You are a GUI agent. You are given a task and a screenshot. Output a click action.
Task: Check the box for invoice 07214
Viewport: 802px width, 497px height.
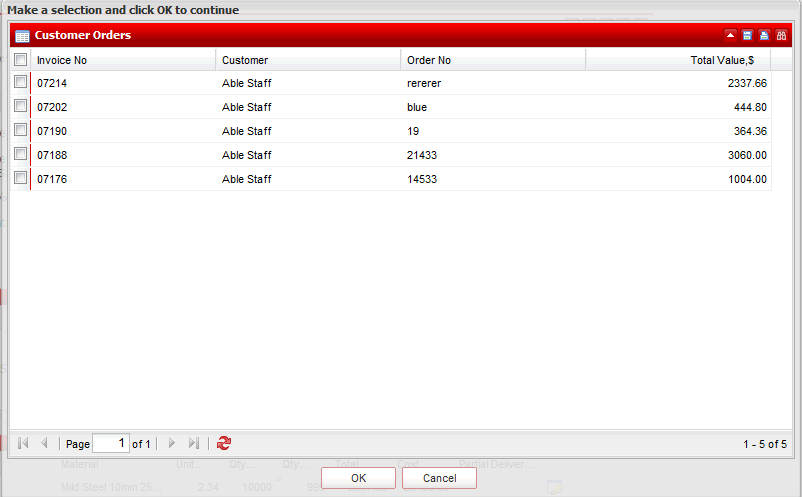(21, 83)
